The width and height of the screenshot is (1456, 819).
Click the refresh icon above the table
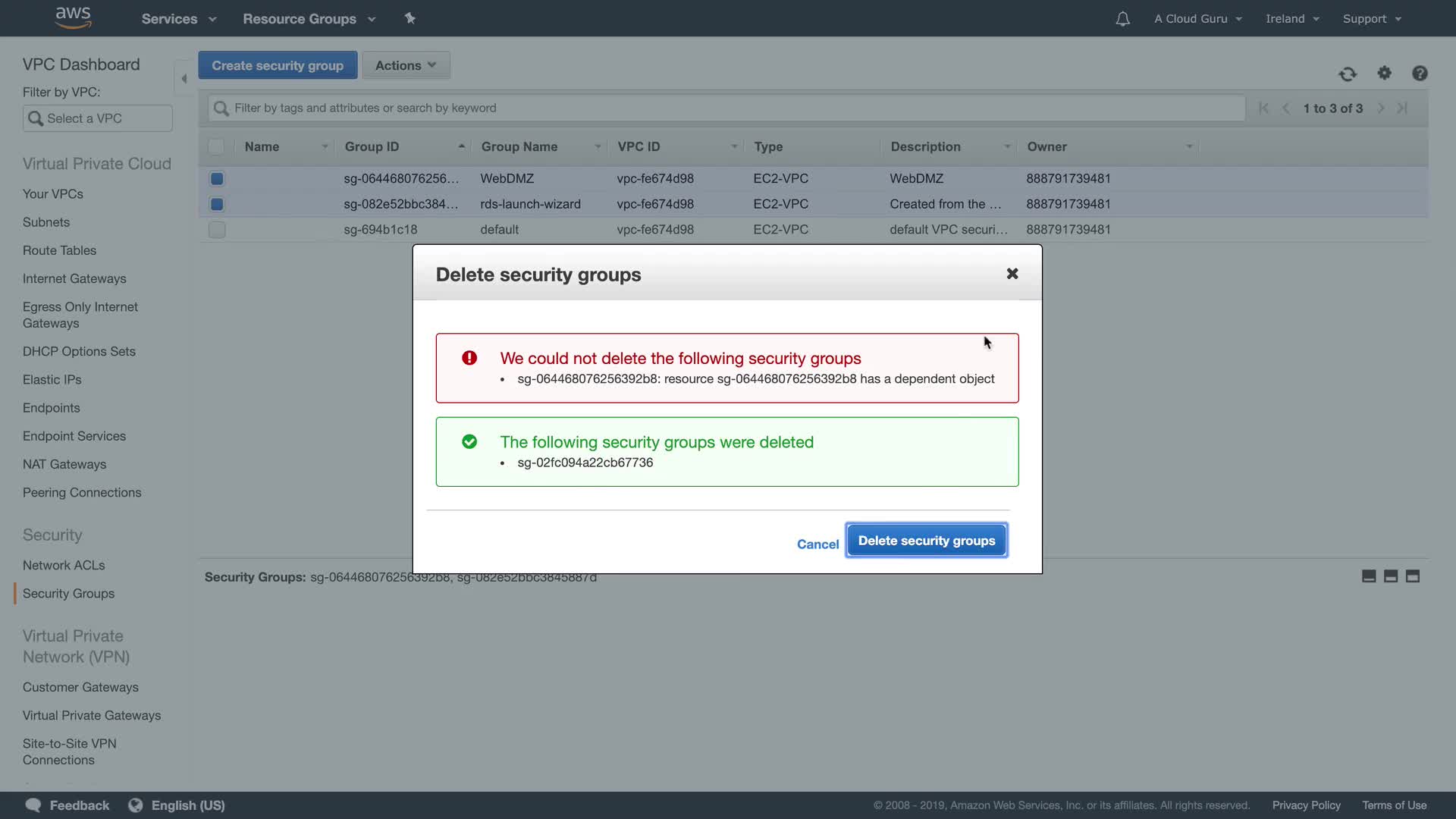1347,74
